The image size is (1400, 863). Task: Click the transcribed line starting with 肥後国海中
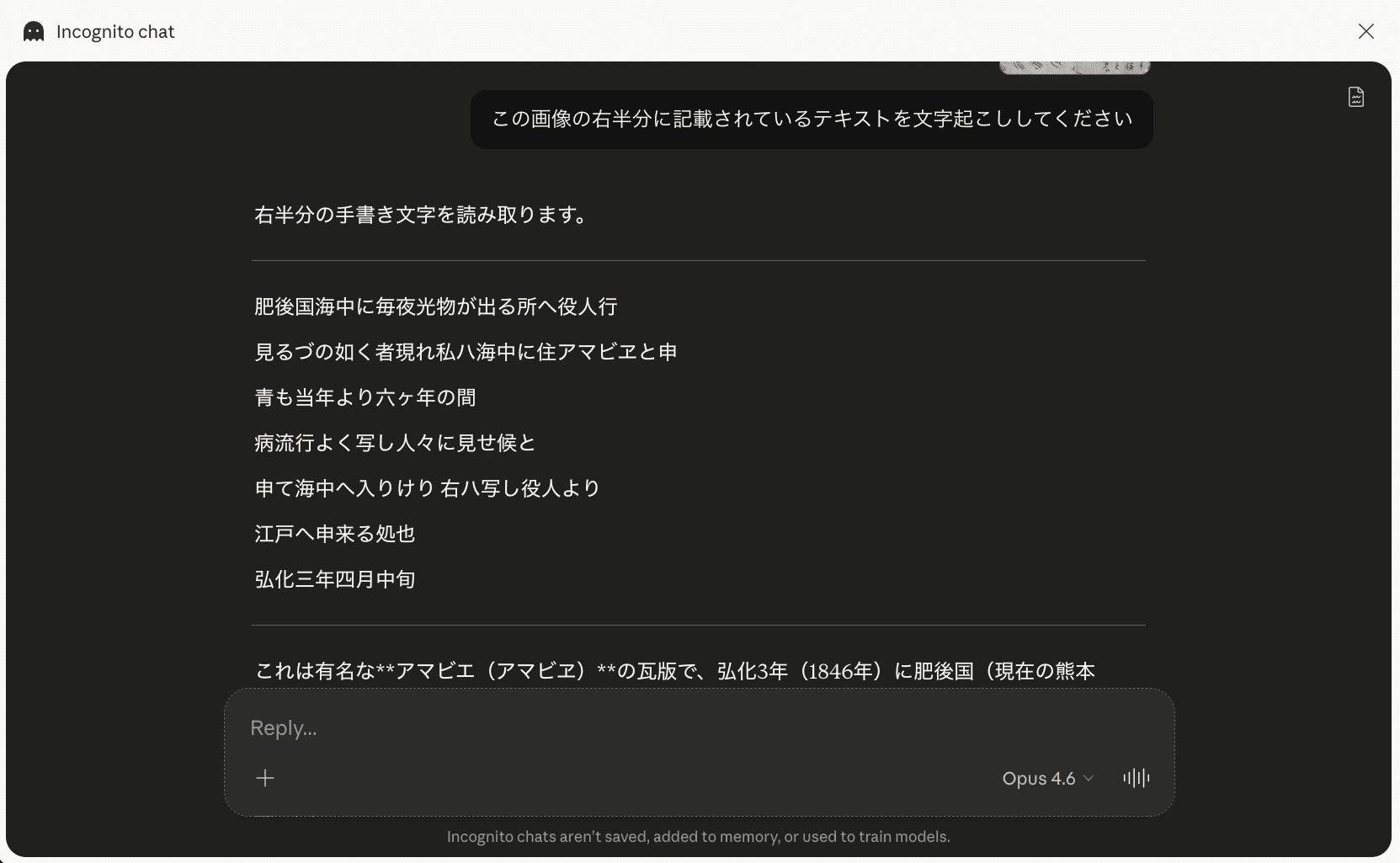[x=435, y=306]
